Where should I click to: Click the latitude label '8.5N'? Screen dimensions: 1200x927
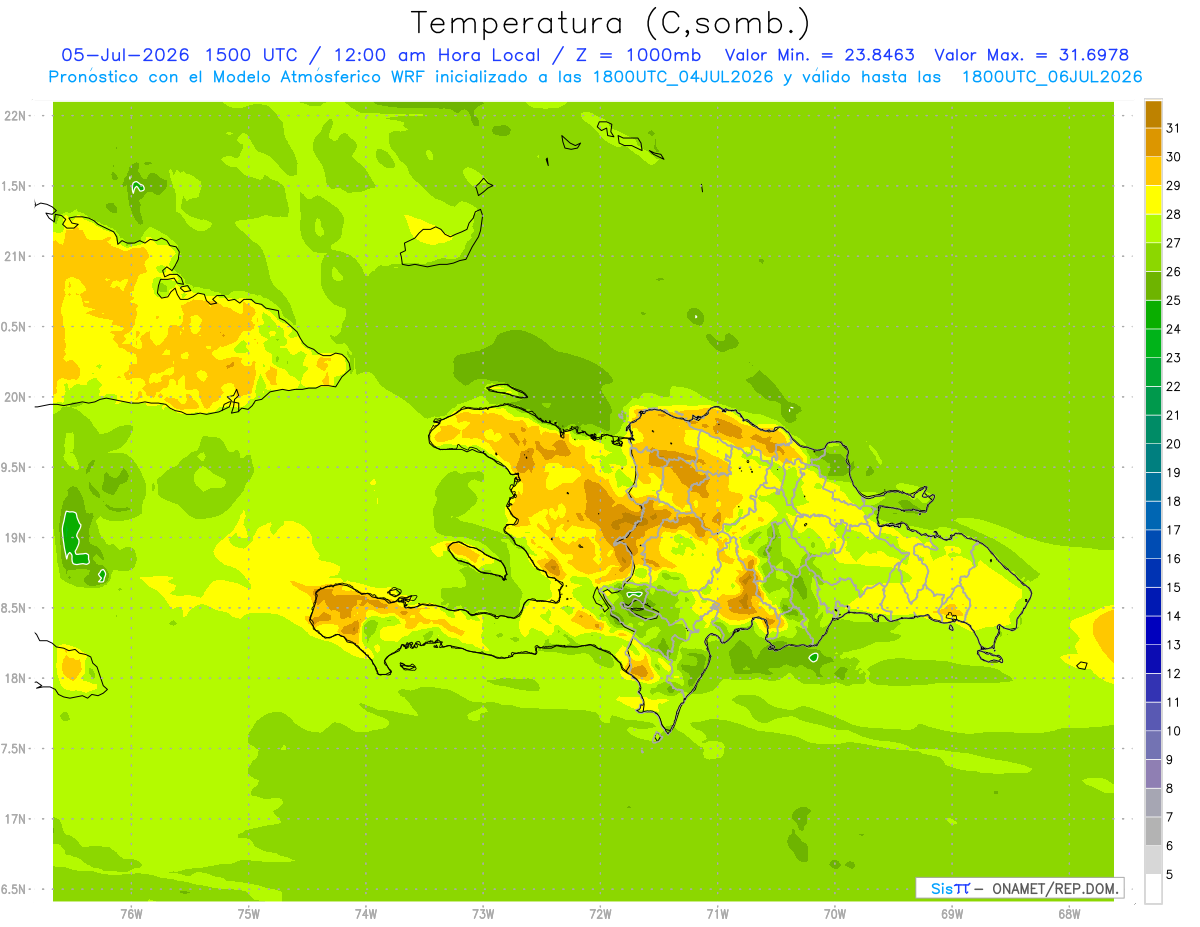click(x=13, y=608)
